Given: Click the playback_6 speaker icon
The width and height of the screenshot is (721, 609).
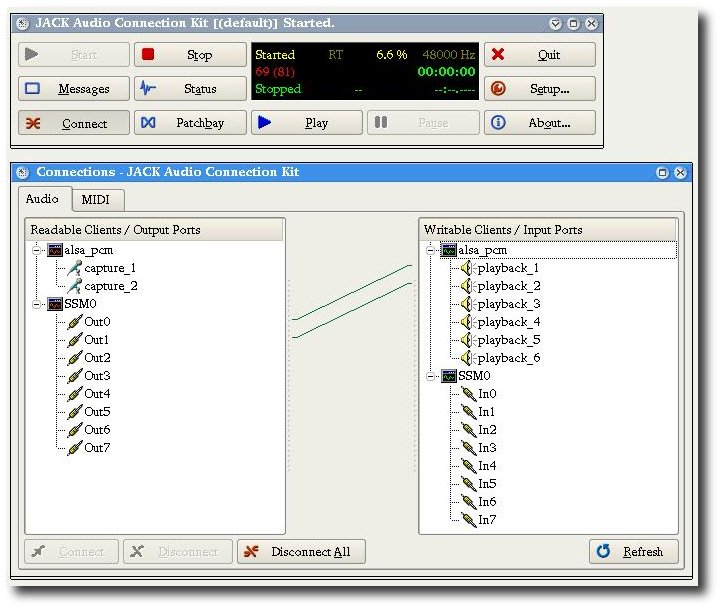Looking at the screenshot, I should click(468, 358).
